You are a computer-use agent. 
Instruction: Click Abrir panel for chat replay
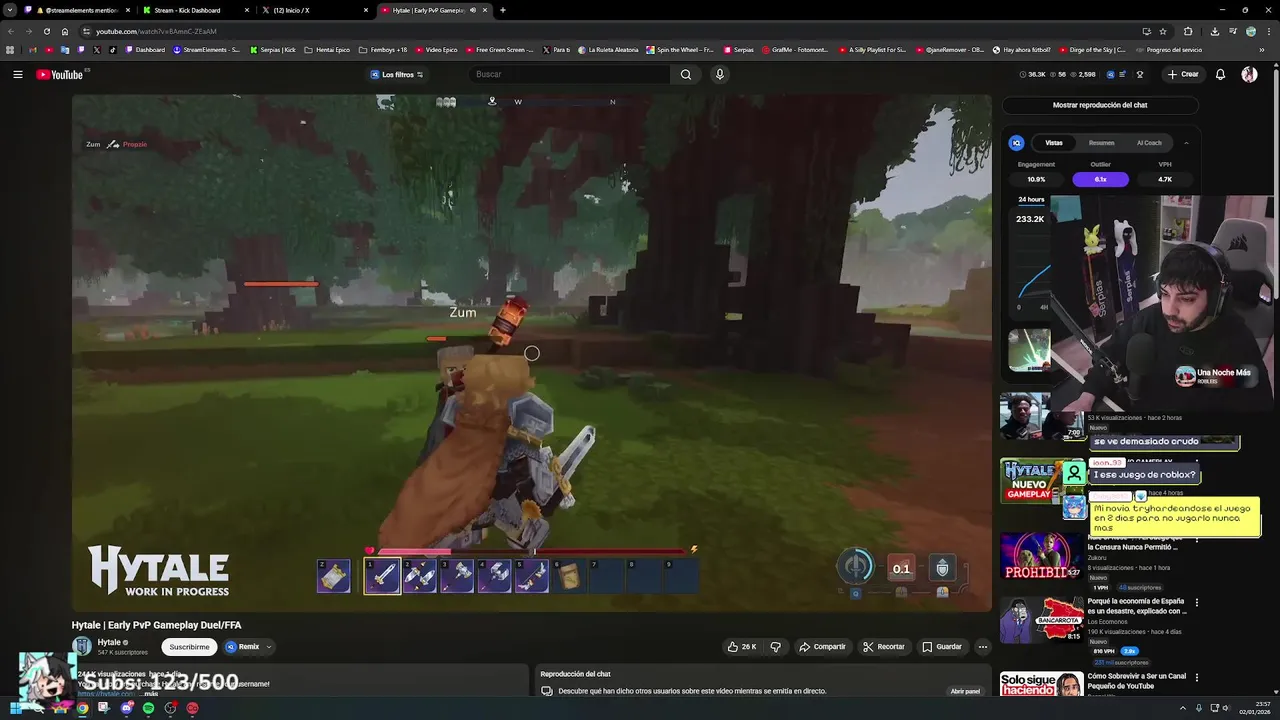[x=965, y=691]
